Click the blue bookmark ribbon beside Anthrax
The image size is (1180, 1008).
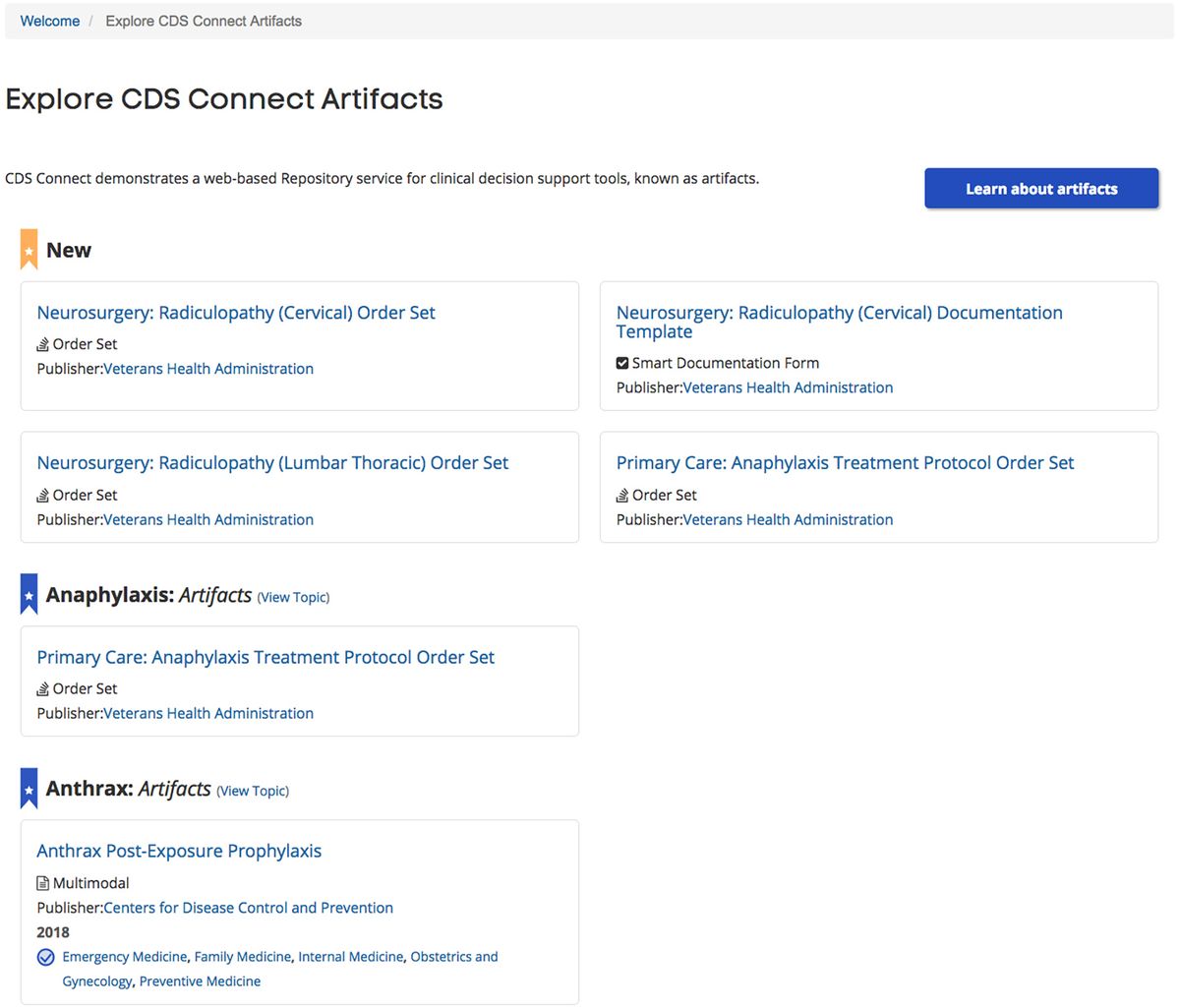28,788
